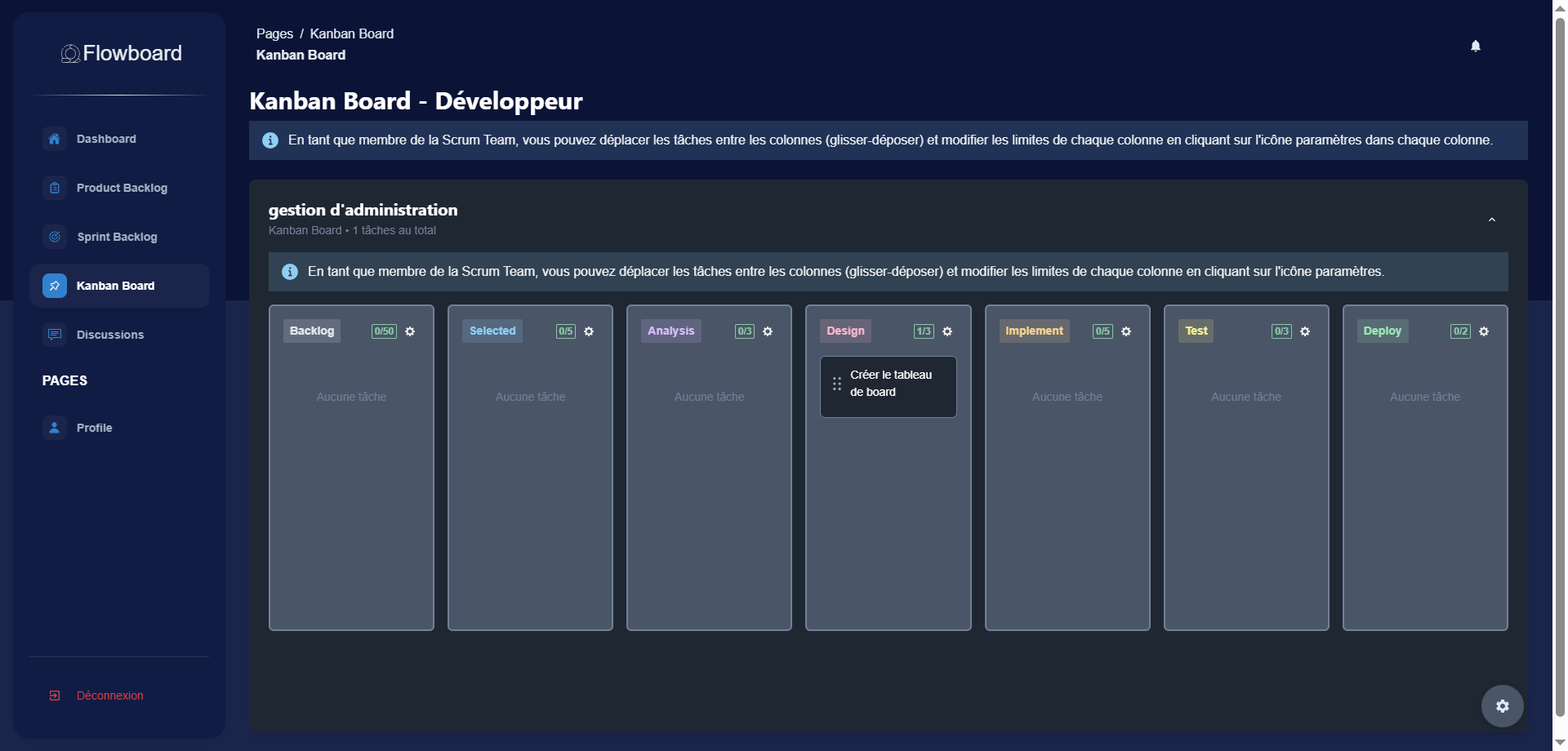Click the vertical scrollbar thumb
Screen dimensions: 1568x751
[x=1560, y=367]
